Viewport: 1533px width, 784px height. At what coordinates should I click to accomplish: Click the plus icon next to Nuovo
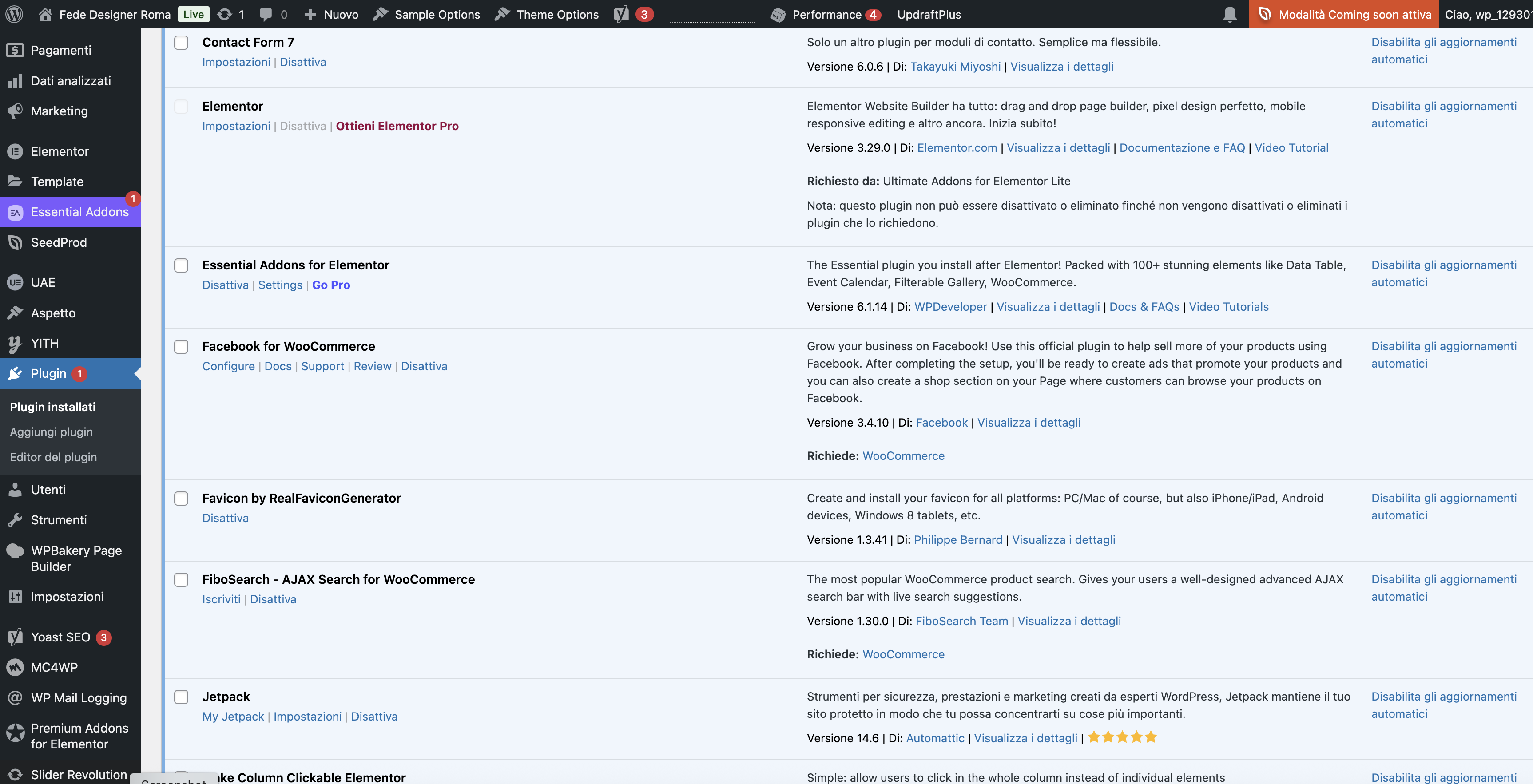[x=310, y=14]
